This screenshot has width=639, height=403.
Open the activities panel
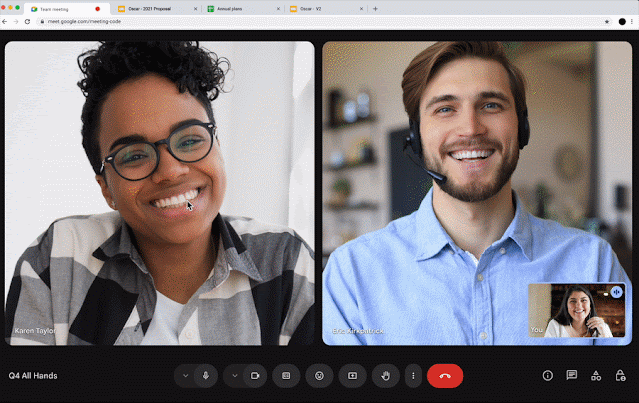click(596, 376)
